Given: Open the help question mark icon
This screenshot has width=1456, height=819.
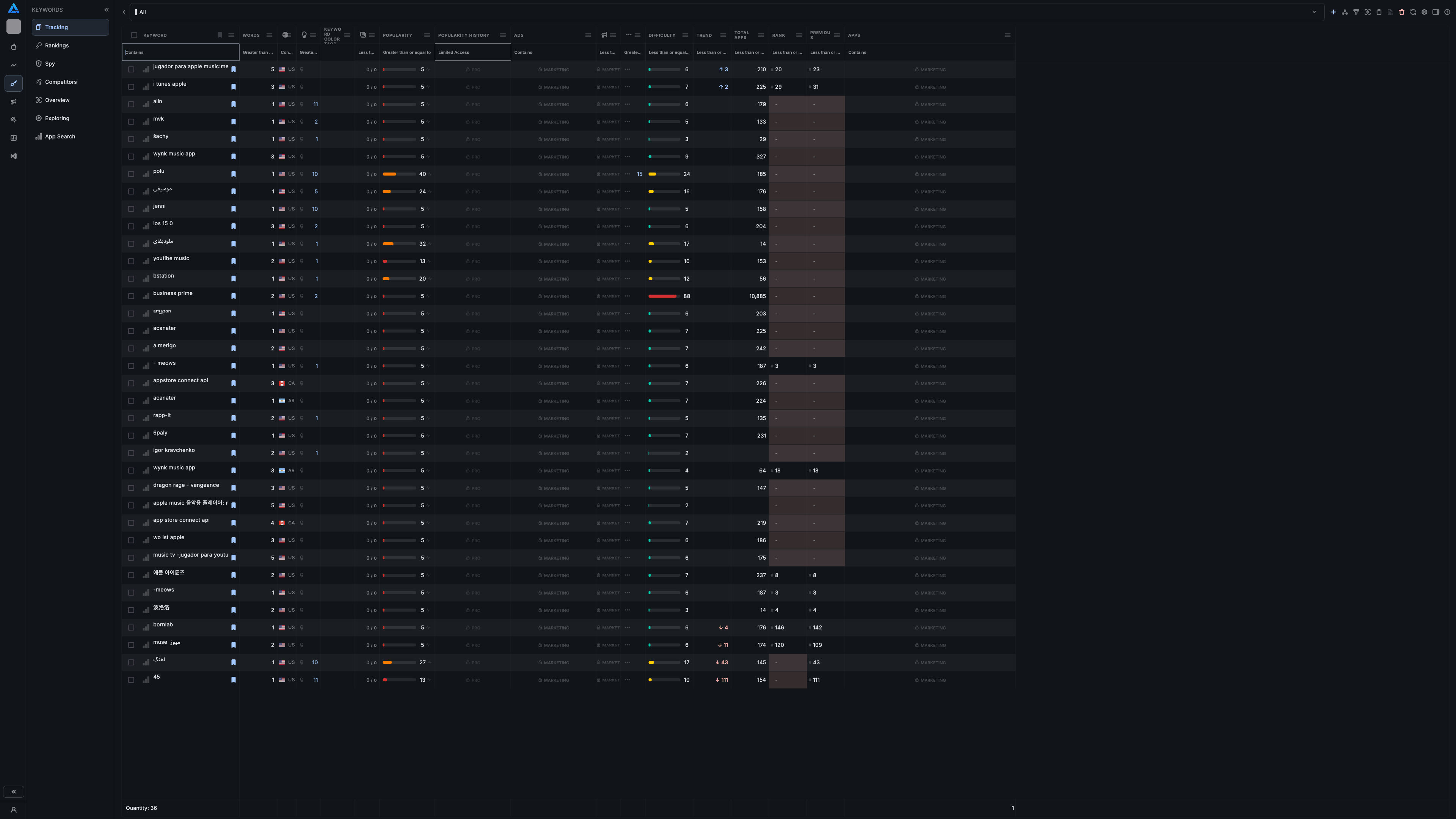Looking at the screenshot, I should click(1447, 12).
